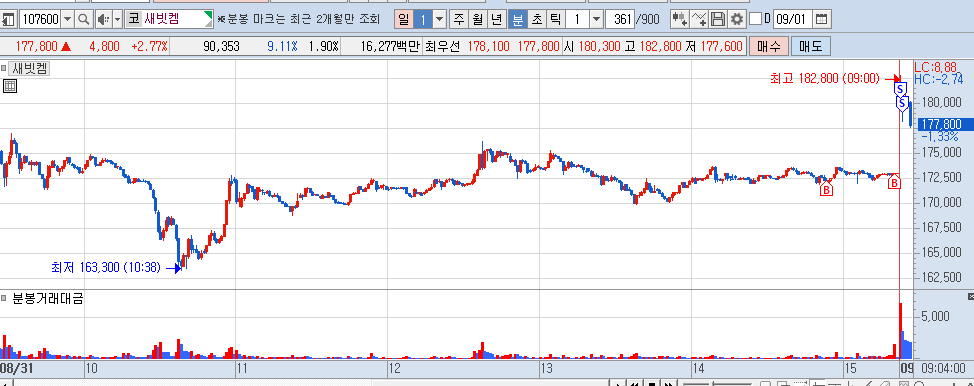Click the save chart floppy disk icon
The image size is (974, 386).
coord(718,19)
